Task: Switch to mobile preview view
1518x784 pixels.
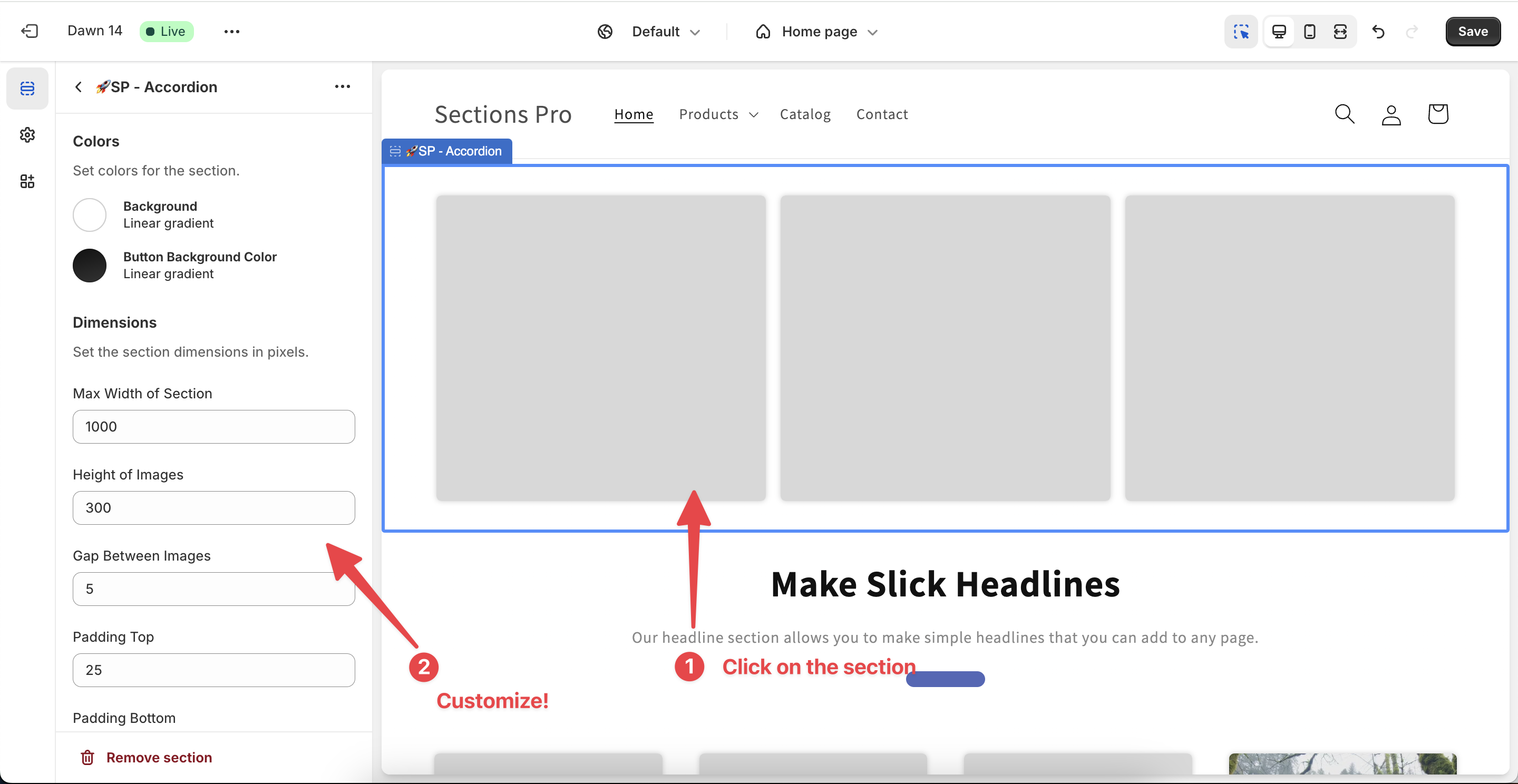Action: 1309,32
